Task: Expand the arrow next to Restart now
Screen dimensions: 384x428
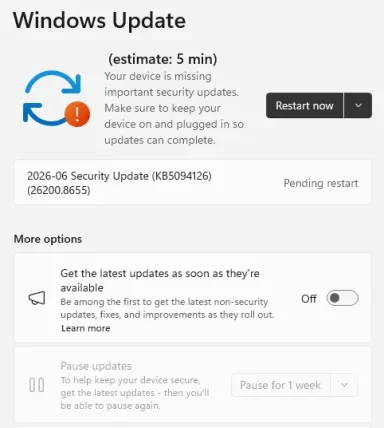Action: click(358, 105)
